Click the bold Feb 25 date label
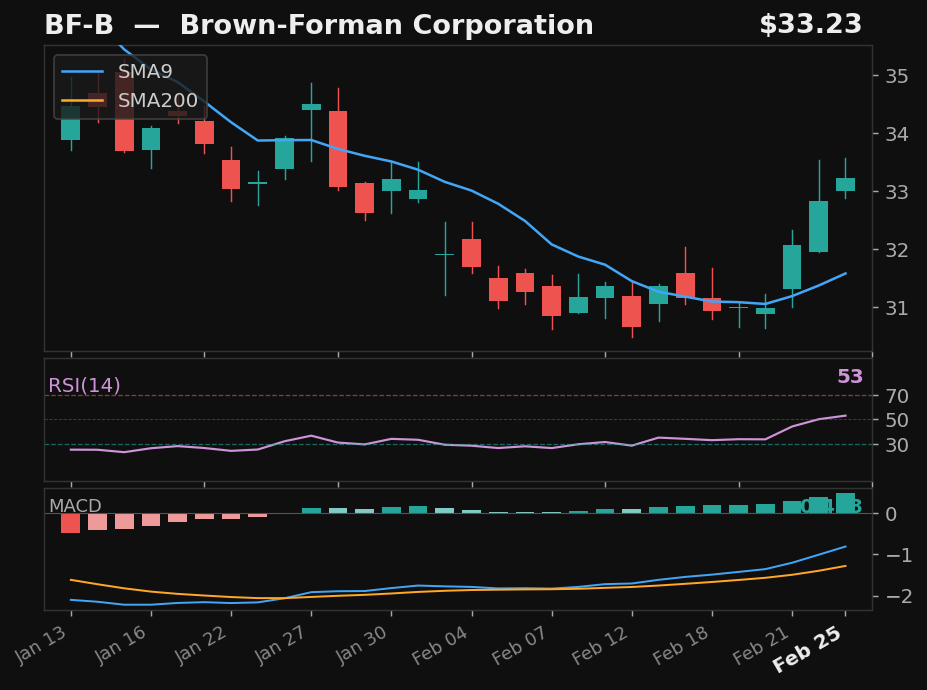 (x=807, y=649)
